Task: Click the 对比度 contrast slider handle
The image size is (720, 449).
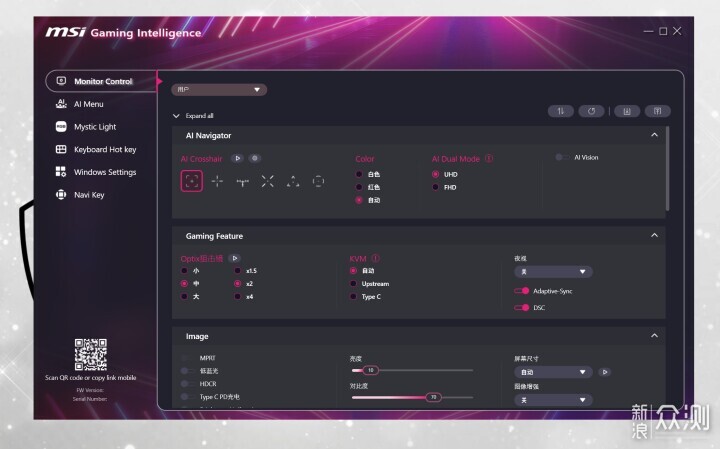Action: (433, 397)
